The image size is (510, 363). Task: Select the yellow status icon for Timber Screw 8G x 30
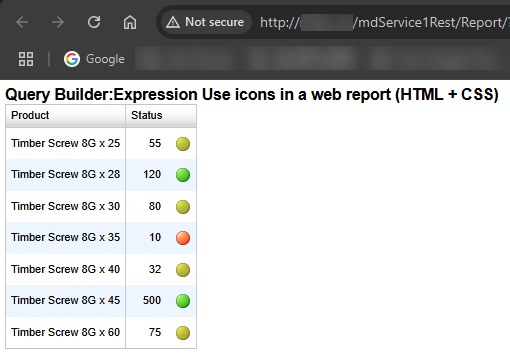click(x=183, y=207)
